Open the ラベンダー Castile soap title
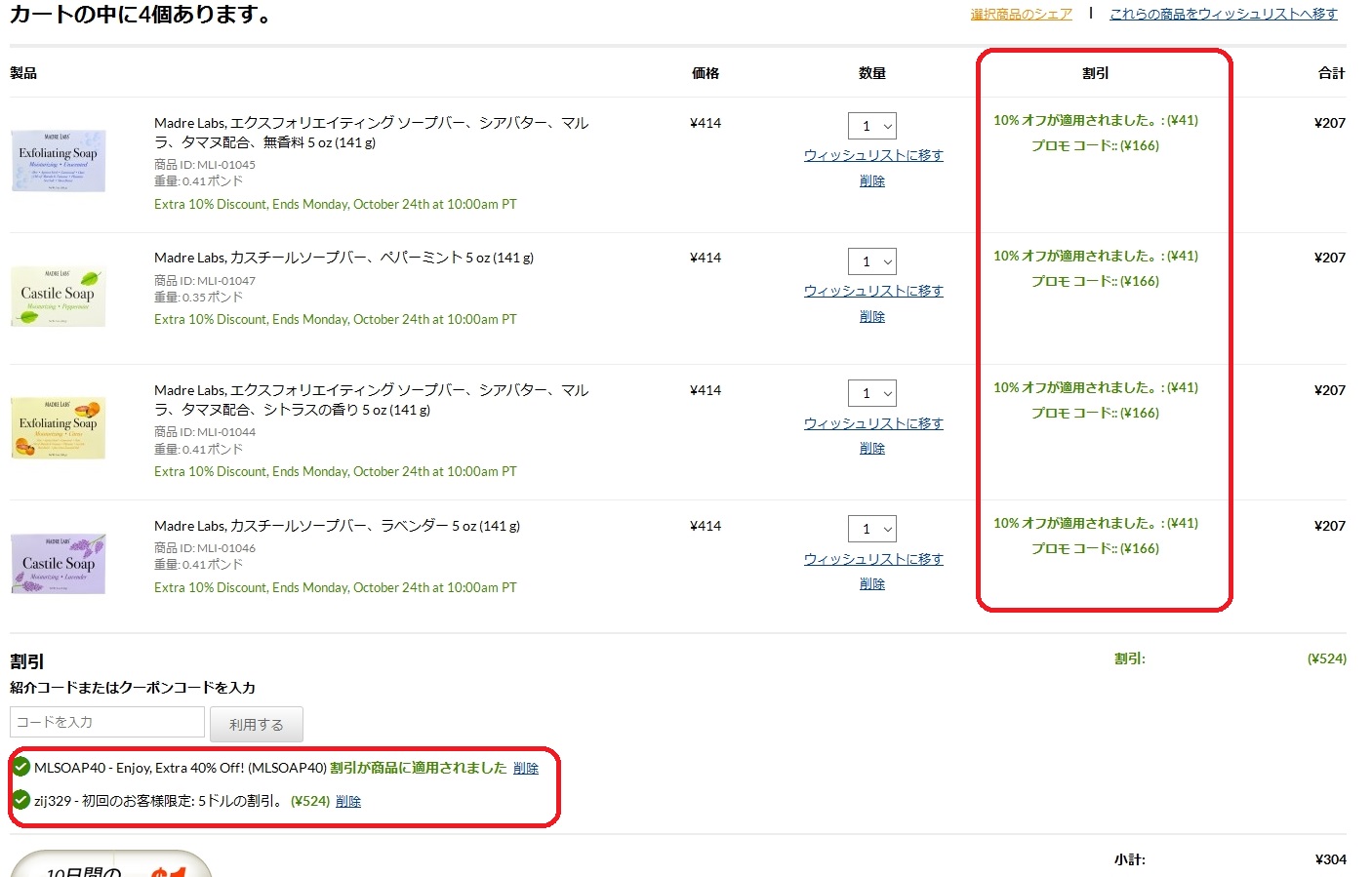Screen dimensions: 1372x877 [x=337, y=526]
